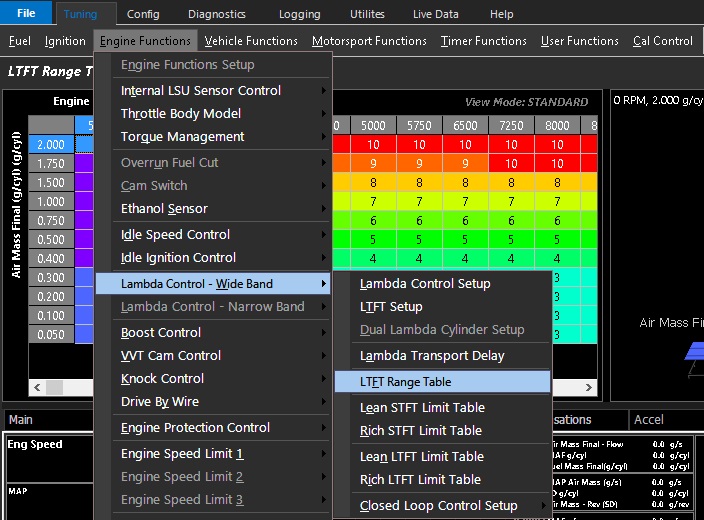Open the Lean STFT Limit Table
Image resolution: width=704 pixels, height=520 pixels.
[x=442, y=408]
